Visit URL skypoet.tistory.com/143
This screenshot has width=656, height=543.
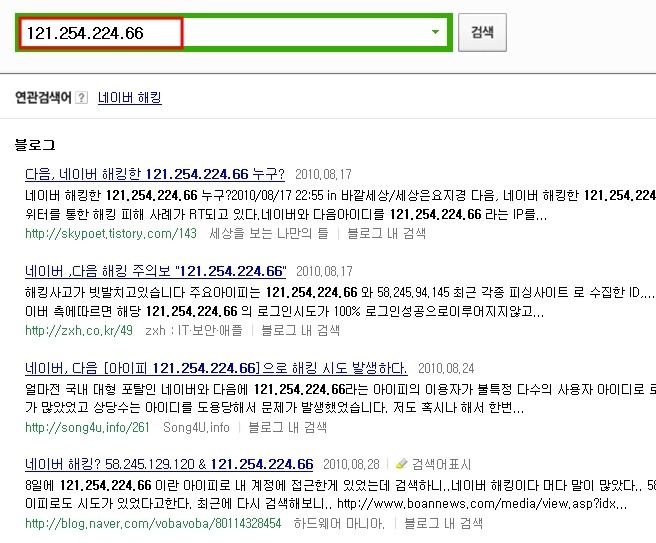click(x=111, y=233)
